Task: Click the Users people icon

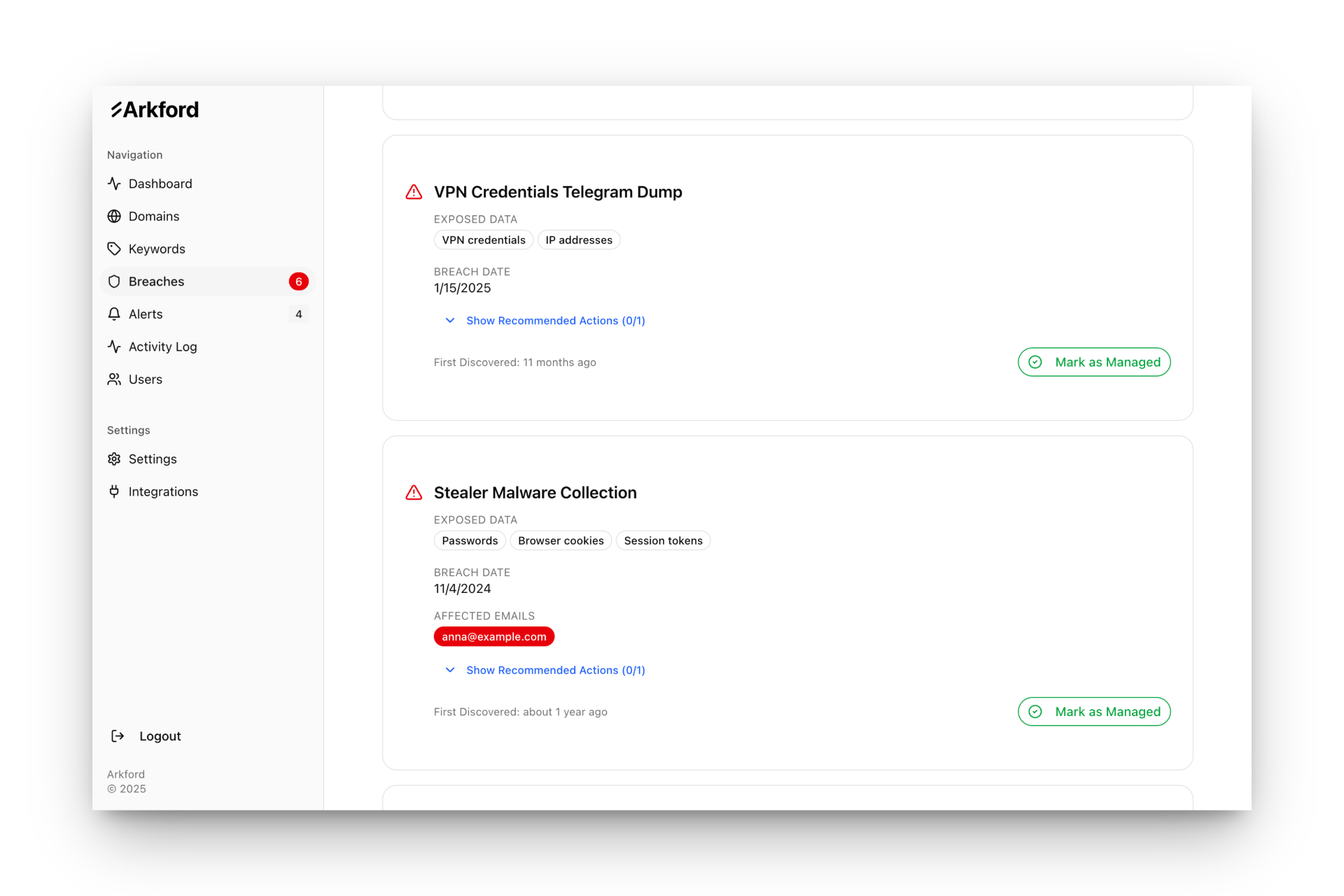Action: 114,379
